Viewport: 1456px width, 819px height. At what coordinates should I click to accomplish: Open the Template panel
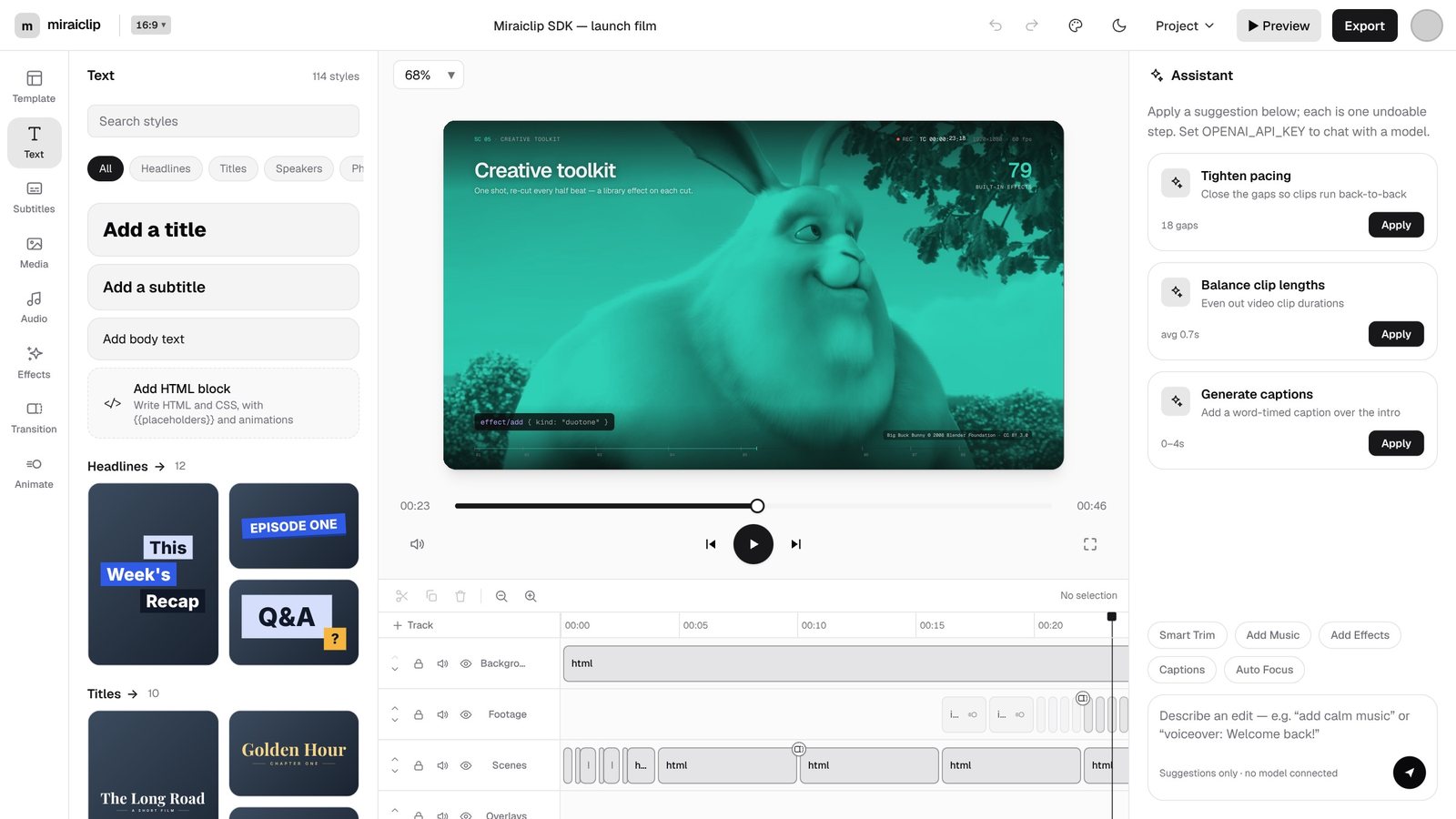[34, 86]
